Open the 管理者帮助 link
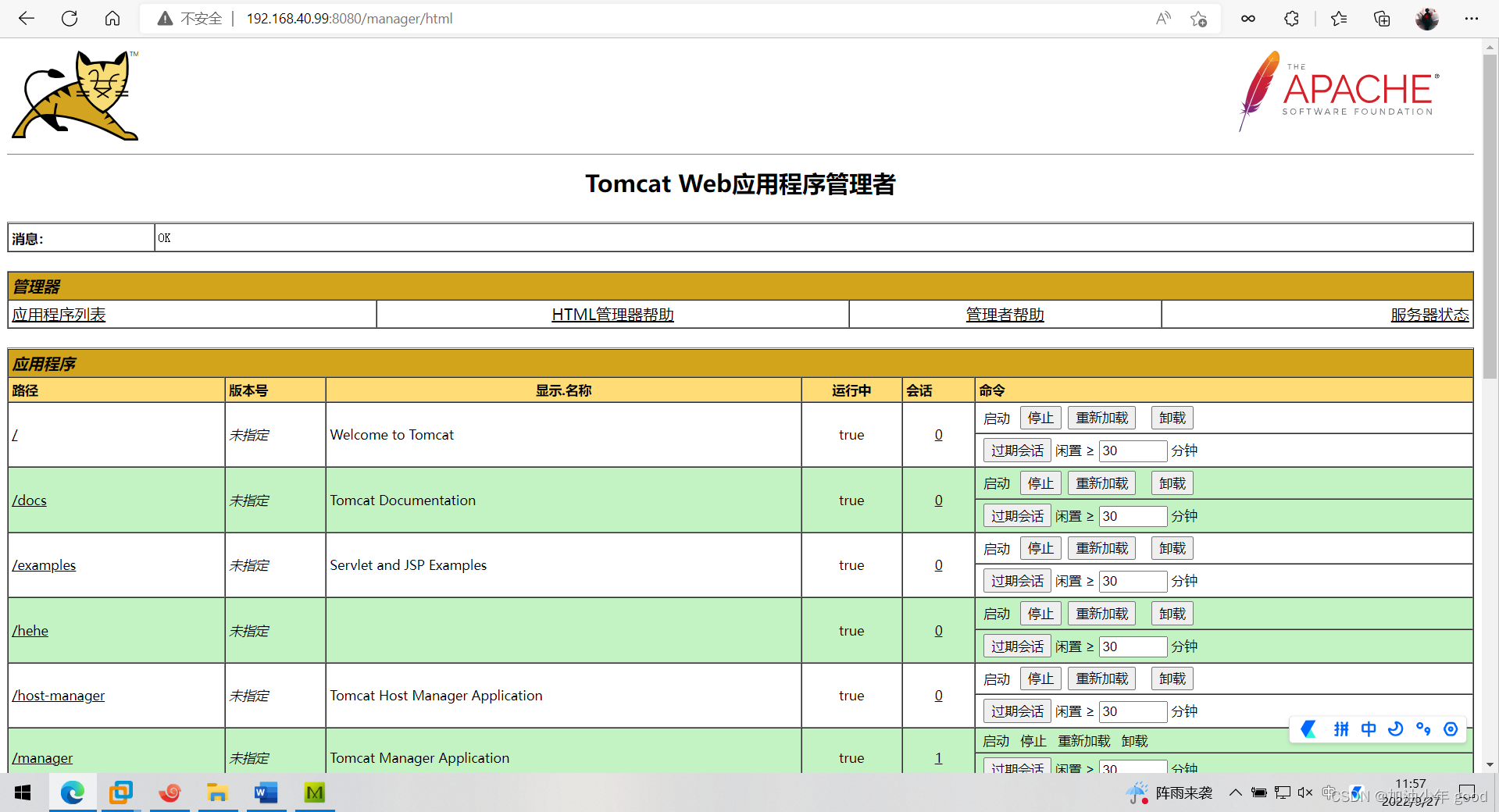1499x812 pixels. click(1005, 315)
